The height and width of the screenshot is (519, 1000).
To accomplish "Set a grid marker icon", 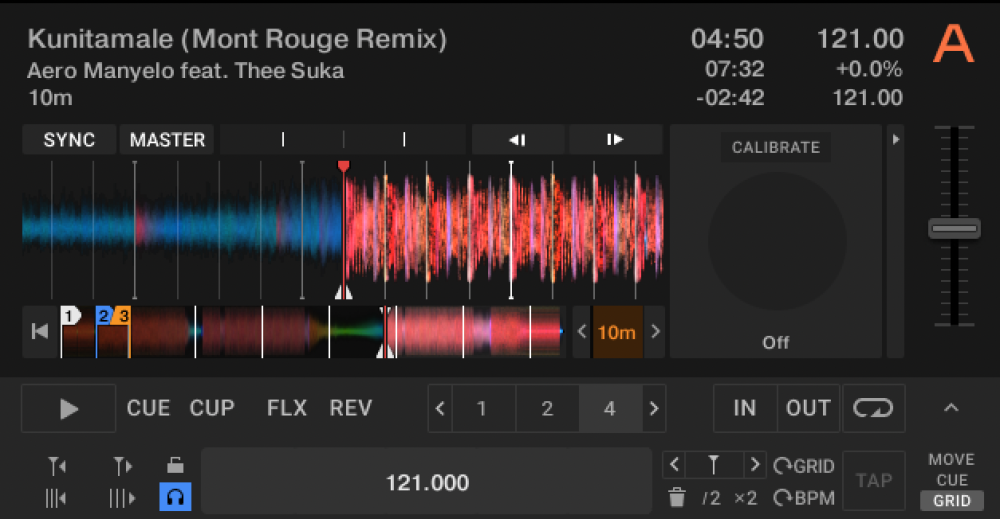I will [714, 465].
